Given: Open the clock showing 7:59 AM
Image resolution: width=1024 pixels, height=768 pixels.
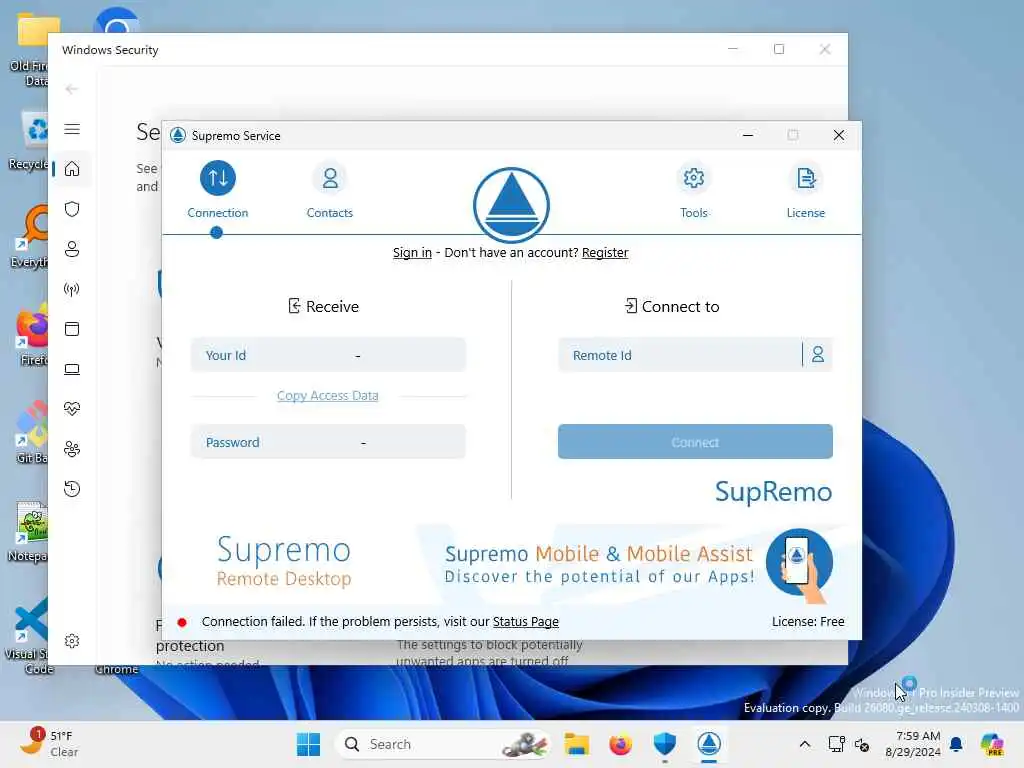Looking at the screenshot, I should click(x=912, y=744).
